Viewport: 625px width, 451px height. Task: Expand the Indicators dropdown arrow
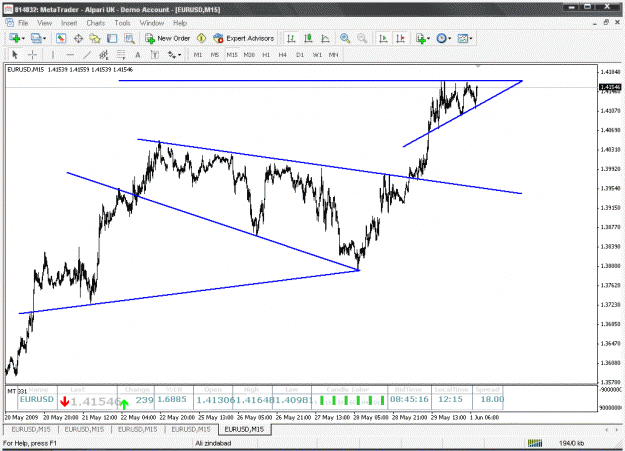point(428,39)
